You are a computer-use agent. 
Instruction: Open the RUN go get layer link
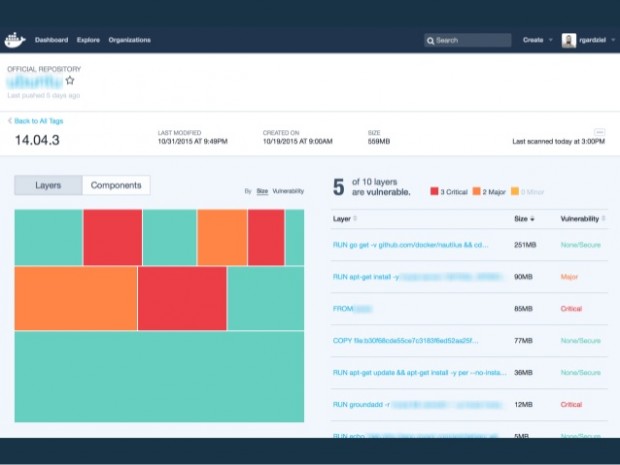pos(410,245)
